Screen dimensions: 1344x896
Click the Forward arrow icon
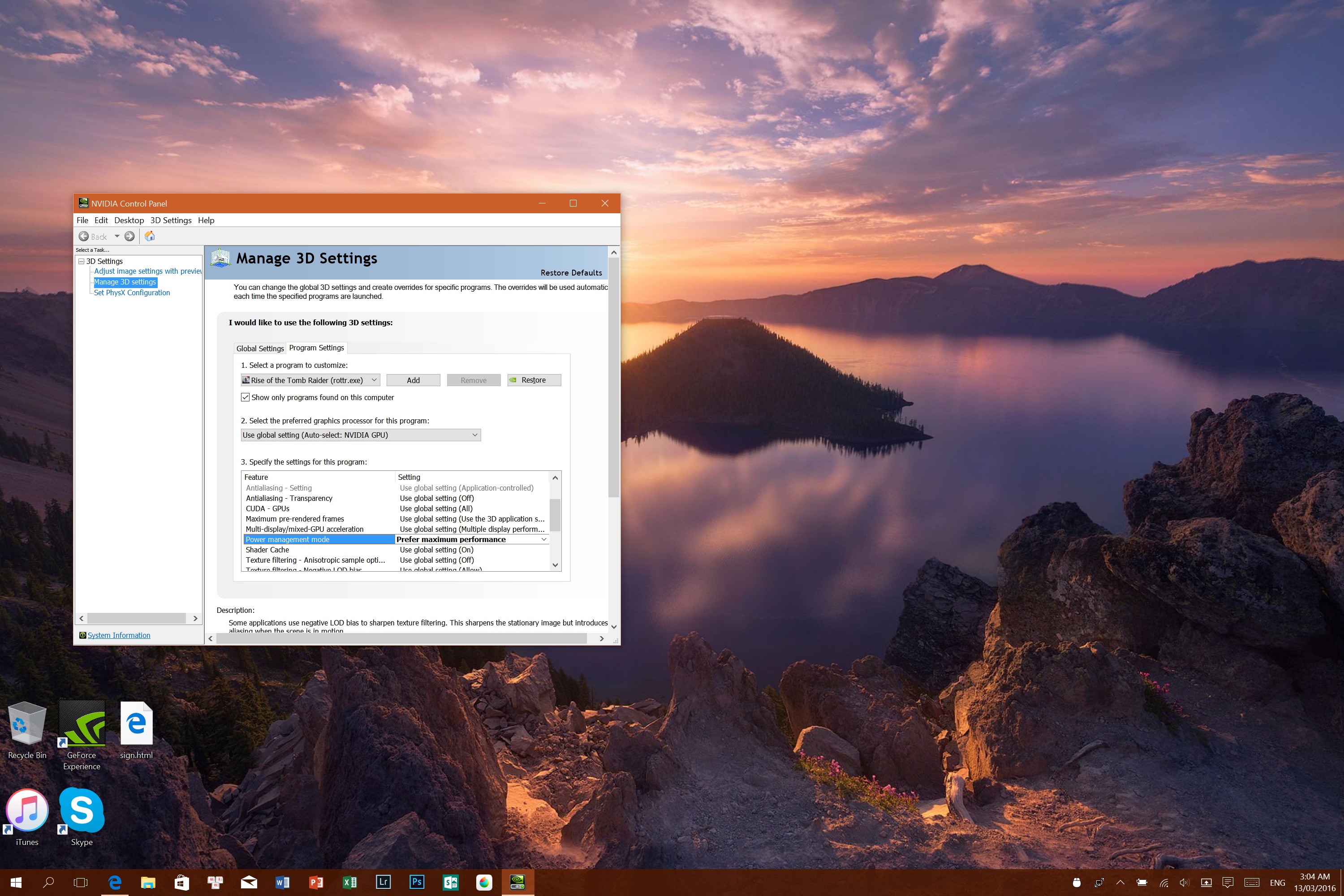click(x=130, y=237)
